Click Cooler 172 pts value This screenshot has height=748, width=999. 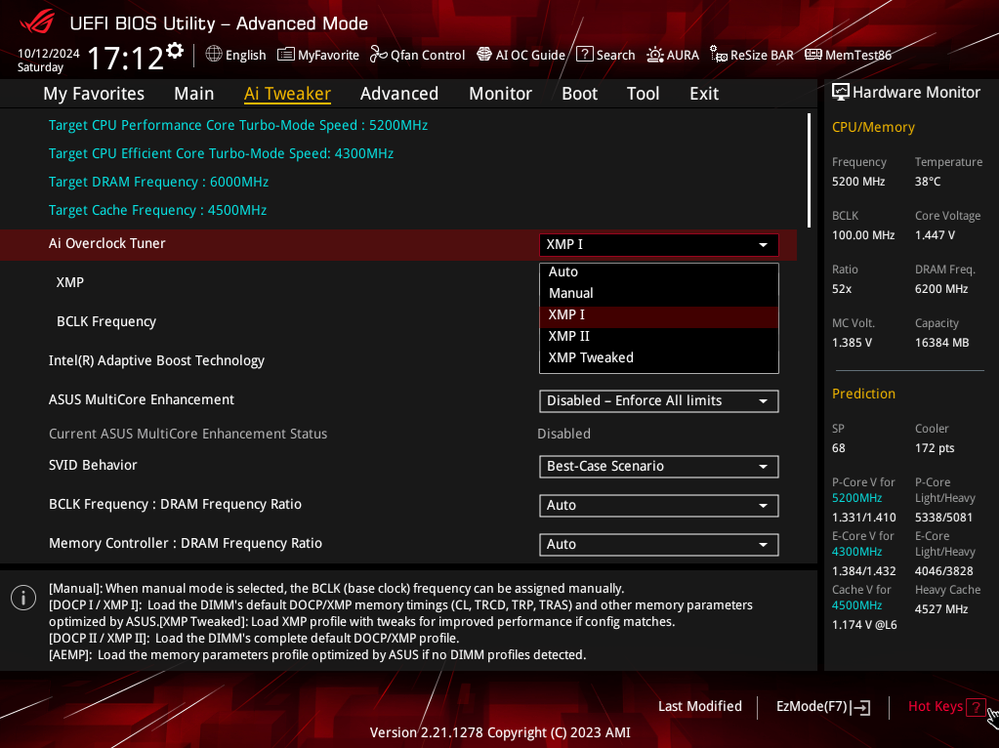click(x=935, y=449)
